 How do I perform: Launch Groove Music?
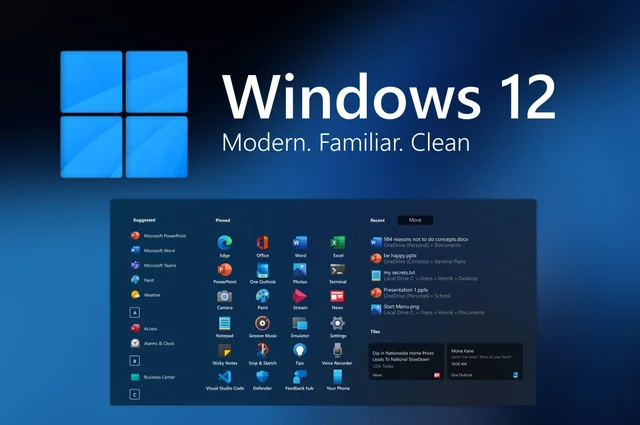(262, 327)
